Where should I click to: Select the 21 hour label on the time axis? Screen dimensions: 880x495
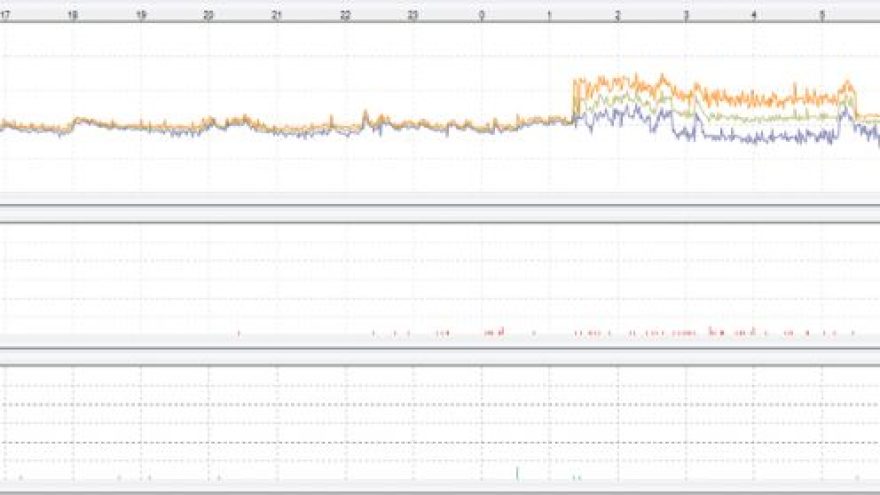point(277,16)
